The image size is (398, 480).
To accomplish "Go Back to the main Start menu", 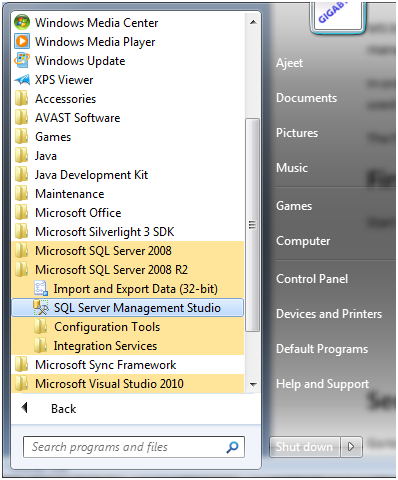I will click(63, 408).
